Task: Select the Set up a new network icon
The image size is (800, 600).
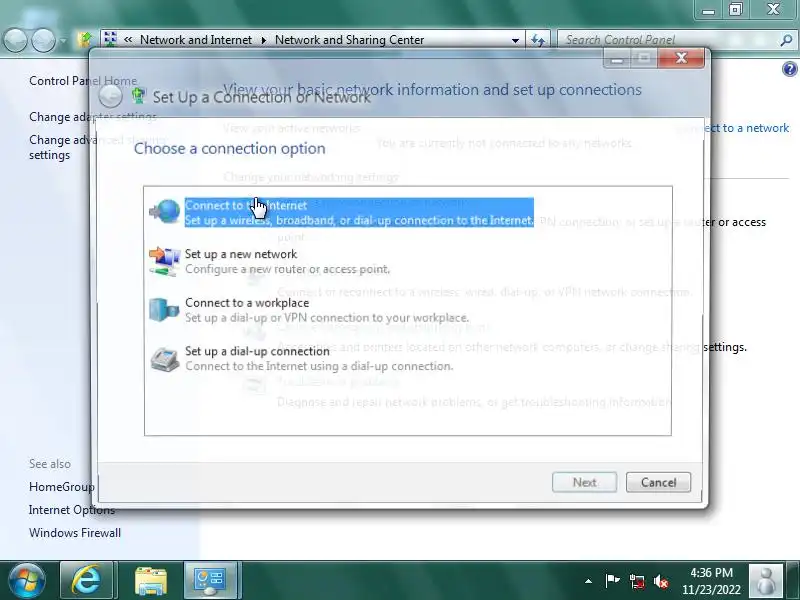Action: (165, 261)
